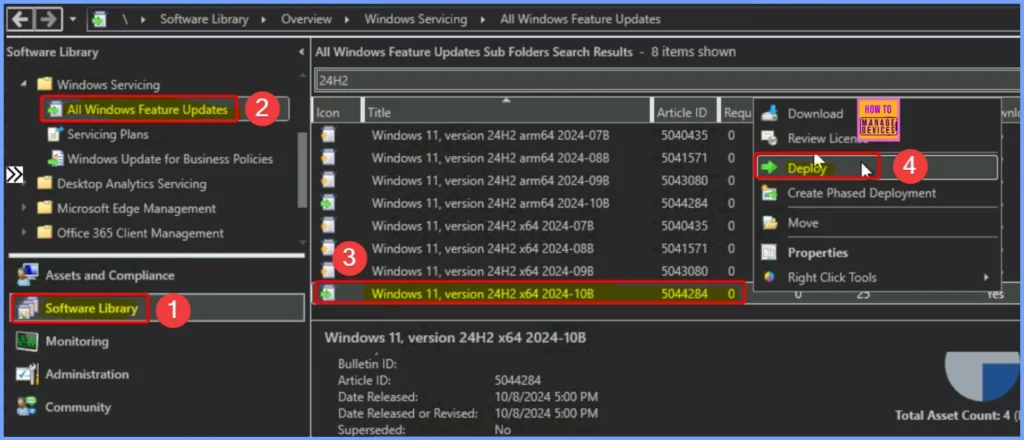The height and width of the screenshot is (440, 1024).
Task: Select Windows 11 24H2 x64 2024-09B row
Action: point(531,271)
